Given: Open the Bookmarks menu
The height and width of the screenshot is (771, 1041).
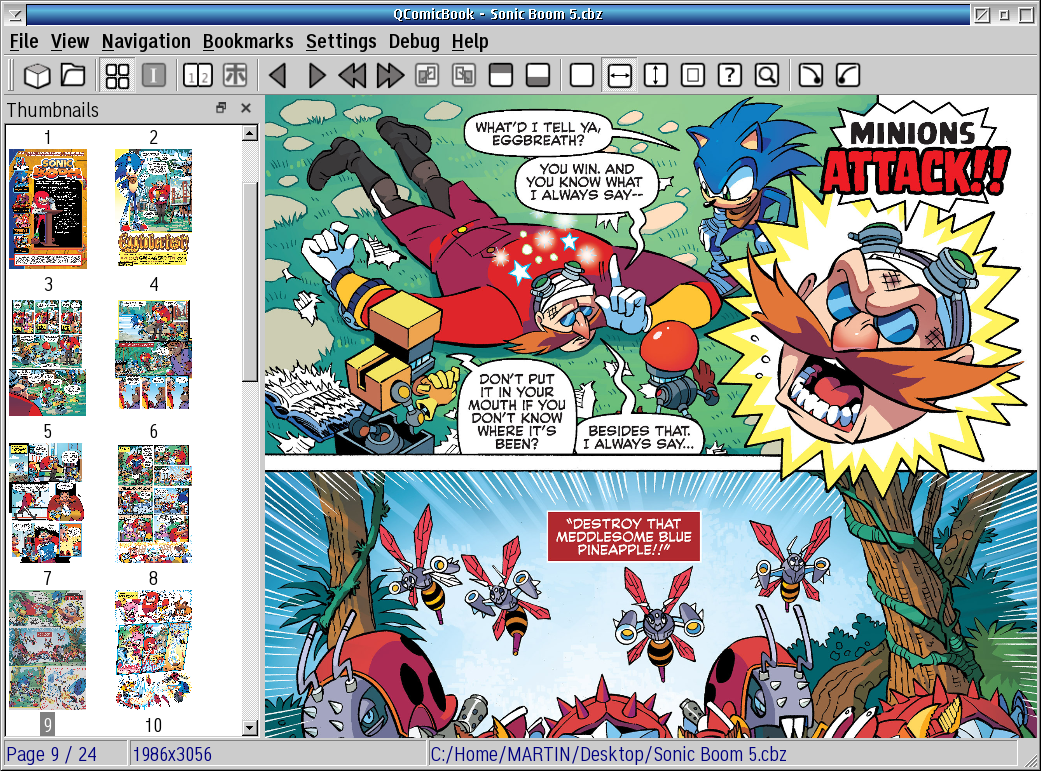Looking at the screenshot, I should click(x=248, y=41).
